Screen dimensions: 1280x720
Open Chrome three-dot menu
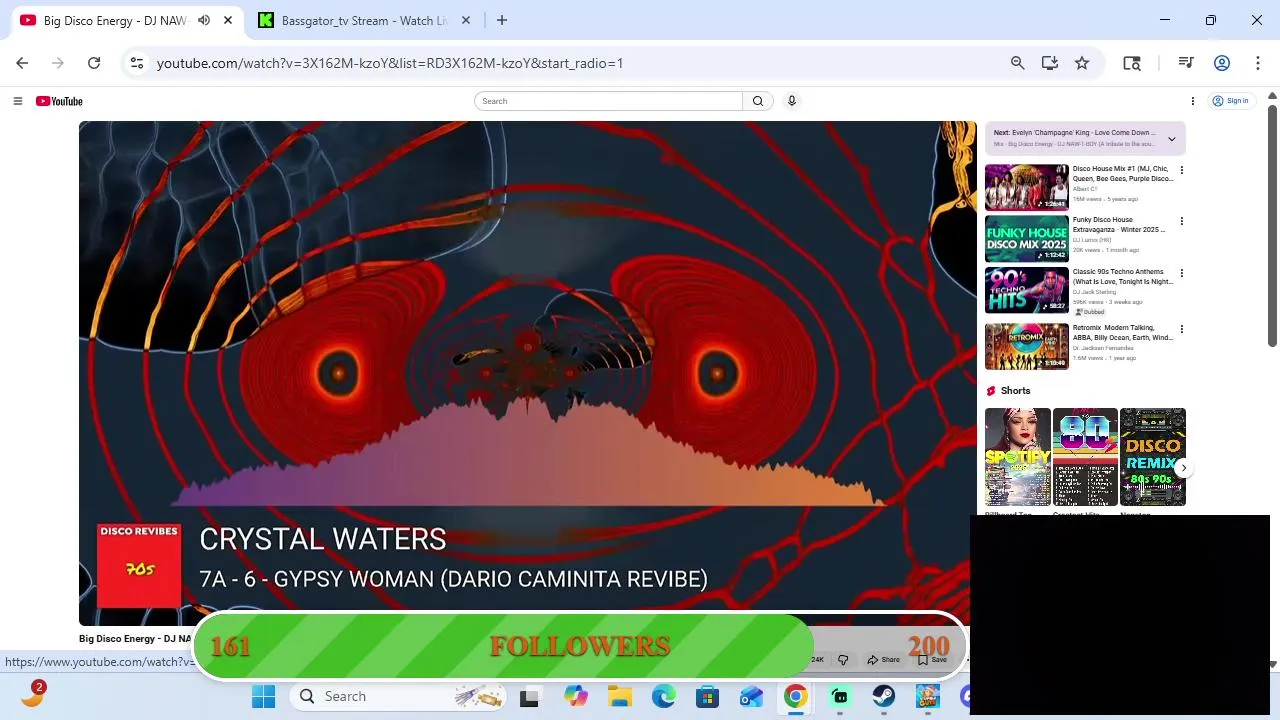coord(1258,63)
